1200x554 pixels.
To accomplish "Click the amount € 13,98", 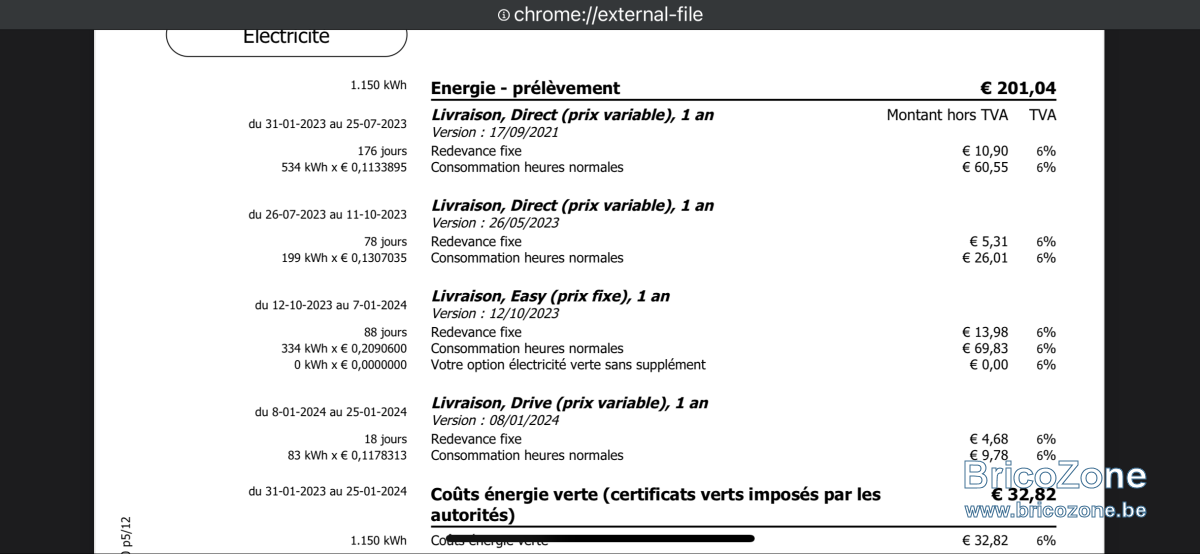I will click(985, 332).
